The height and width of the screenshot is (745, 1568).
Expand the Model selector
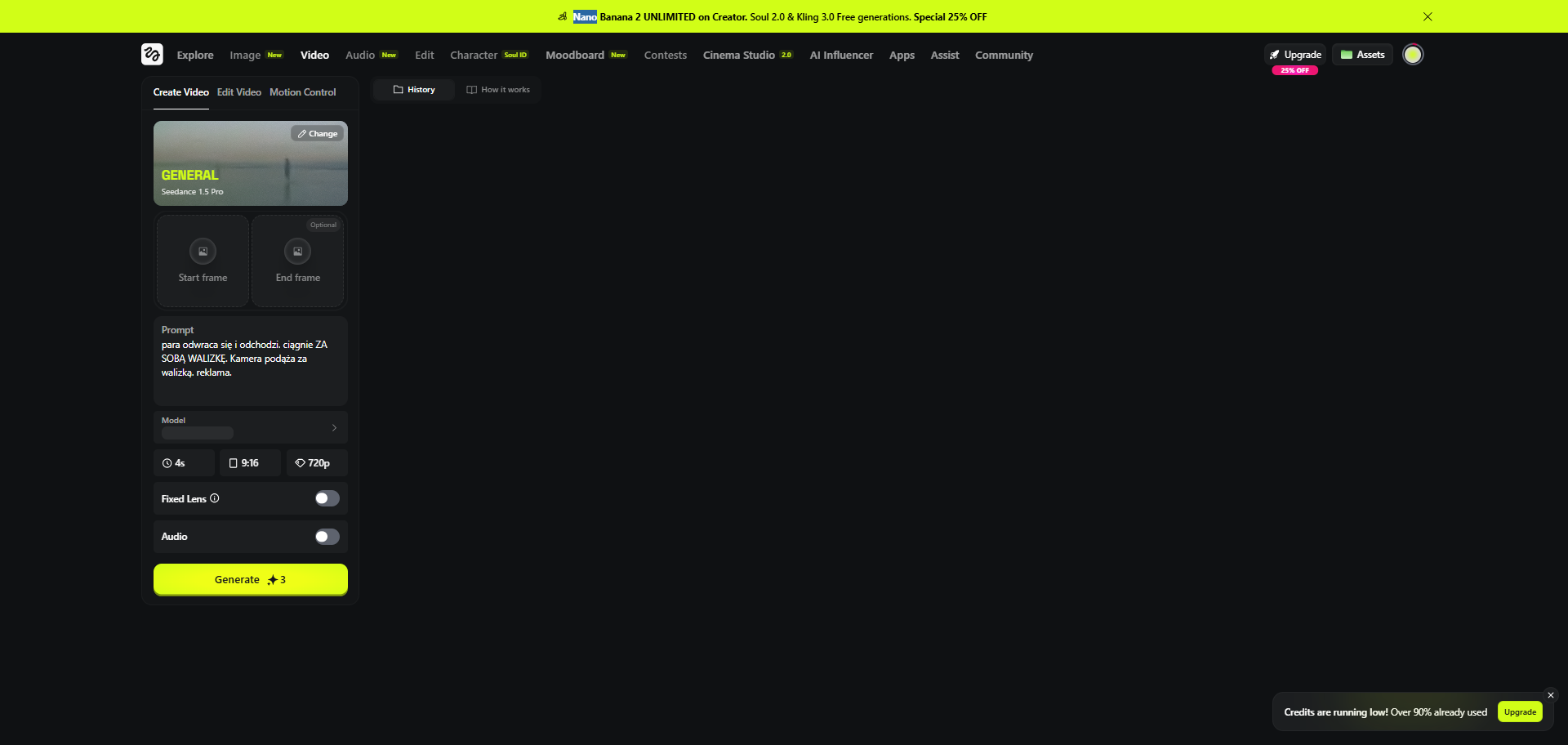point(250,427)
